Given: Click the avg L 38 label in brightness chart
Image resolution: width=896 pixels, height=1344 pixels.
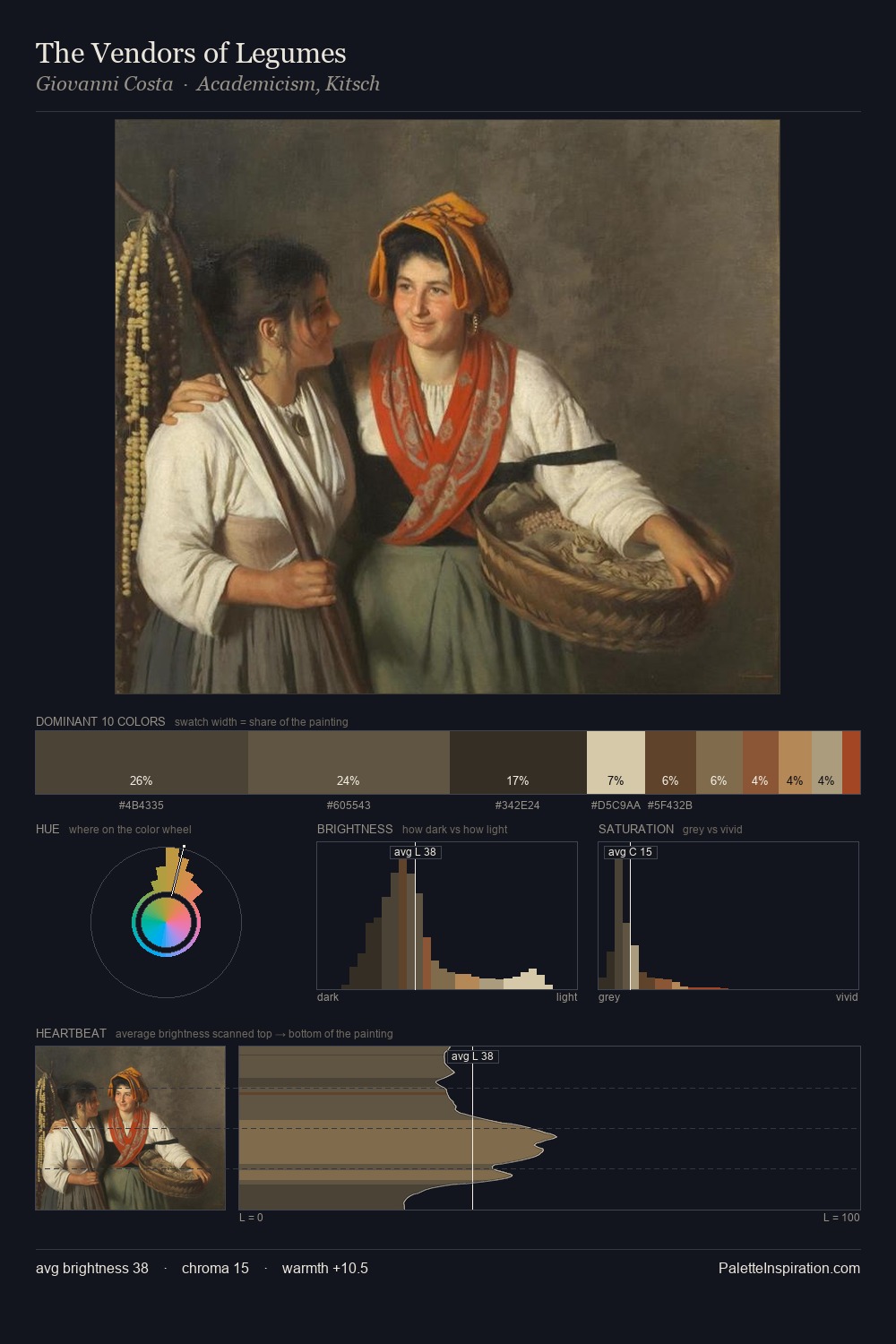Looking at the screenshot, I should tap(415, 852).
